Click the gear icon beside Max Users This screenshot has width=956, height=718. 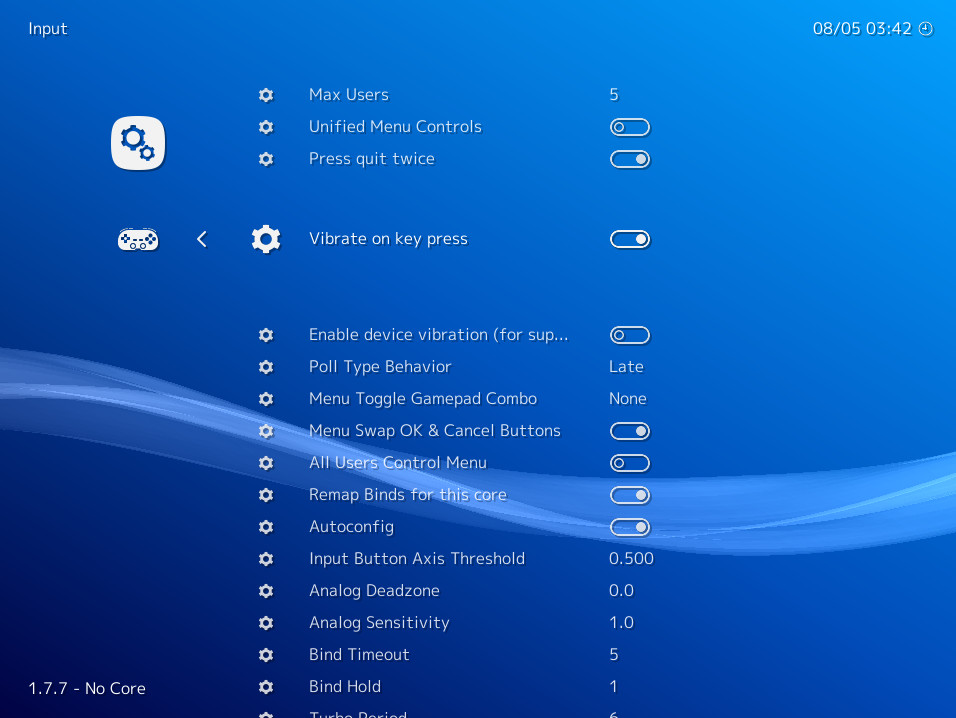(x=266, y=95)
